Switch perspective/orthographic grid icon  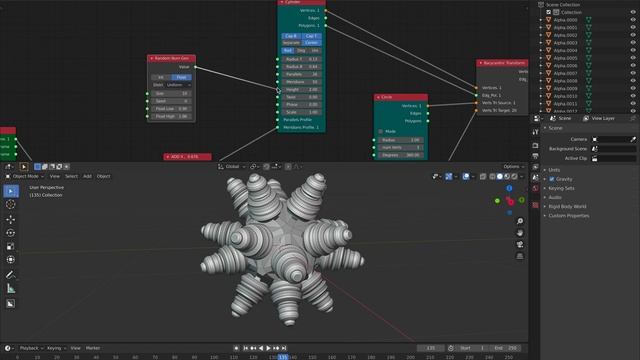520,256
